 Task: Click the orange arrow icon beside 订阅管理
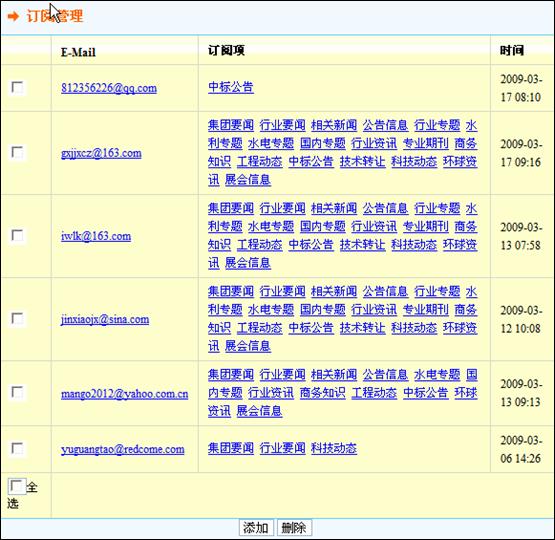click(x=13, y=16)
